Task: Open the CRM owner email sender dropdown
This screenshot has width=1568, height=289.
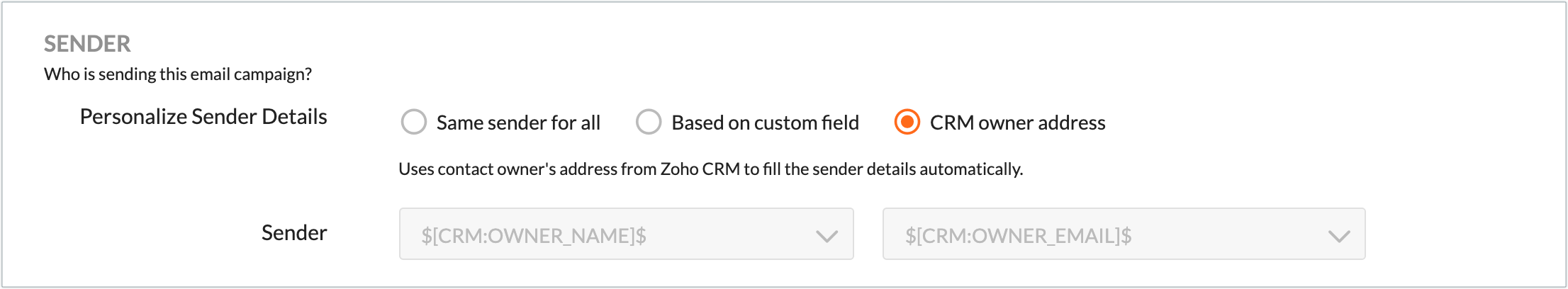Action: [1124, 234]
